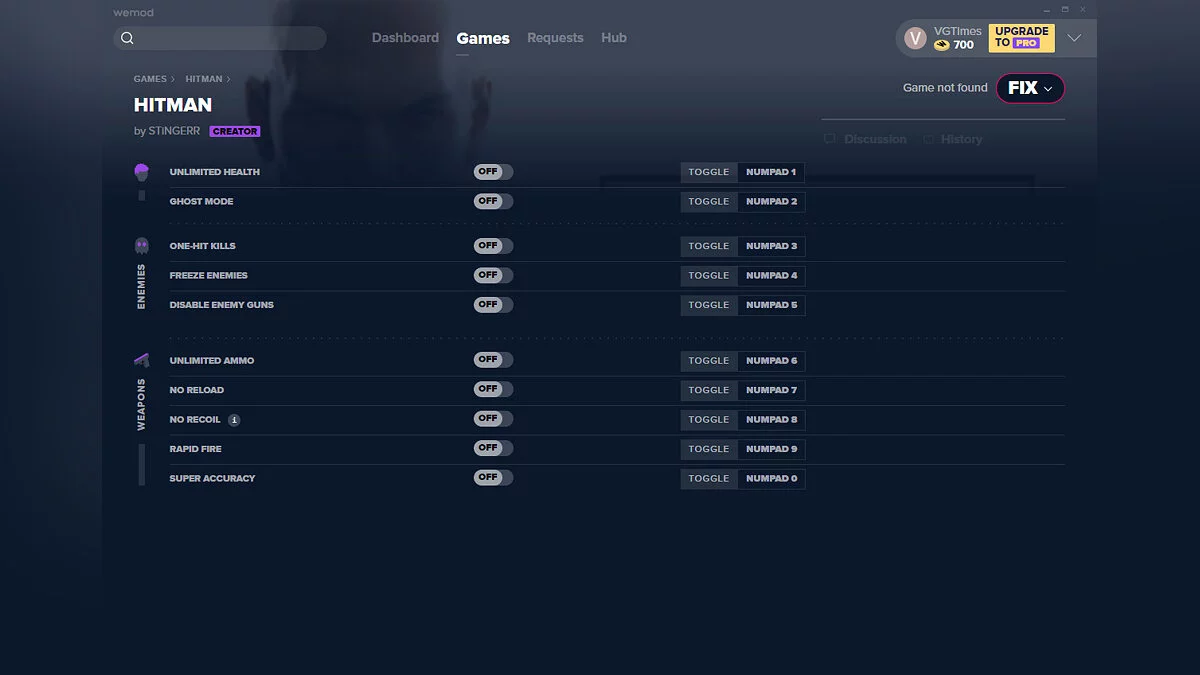Enable One-Hit Kills switch

(493, 246)
